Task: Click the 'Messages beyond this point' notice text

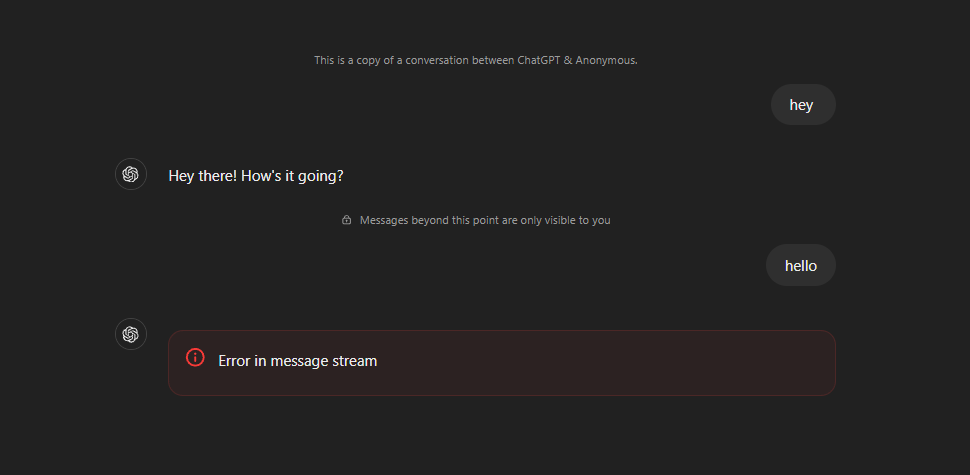Action: tap(485, 220)
